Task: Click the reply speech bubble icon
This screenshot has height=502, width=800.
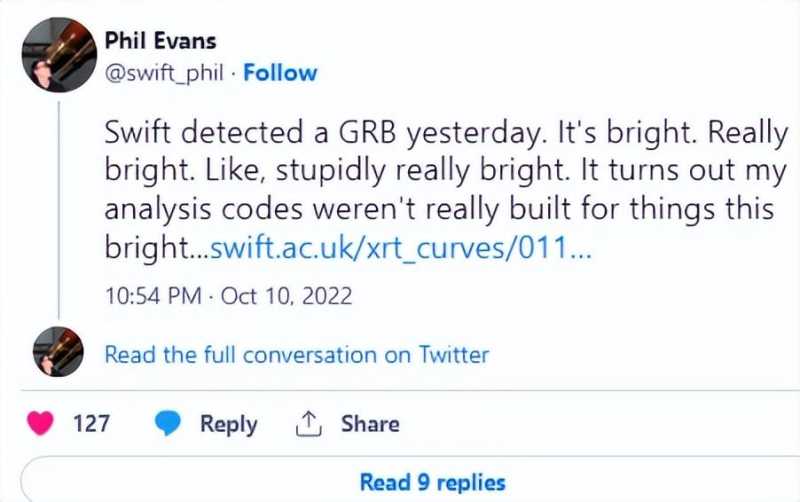Action: 168,424
